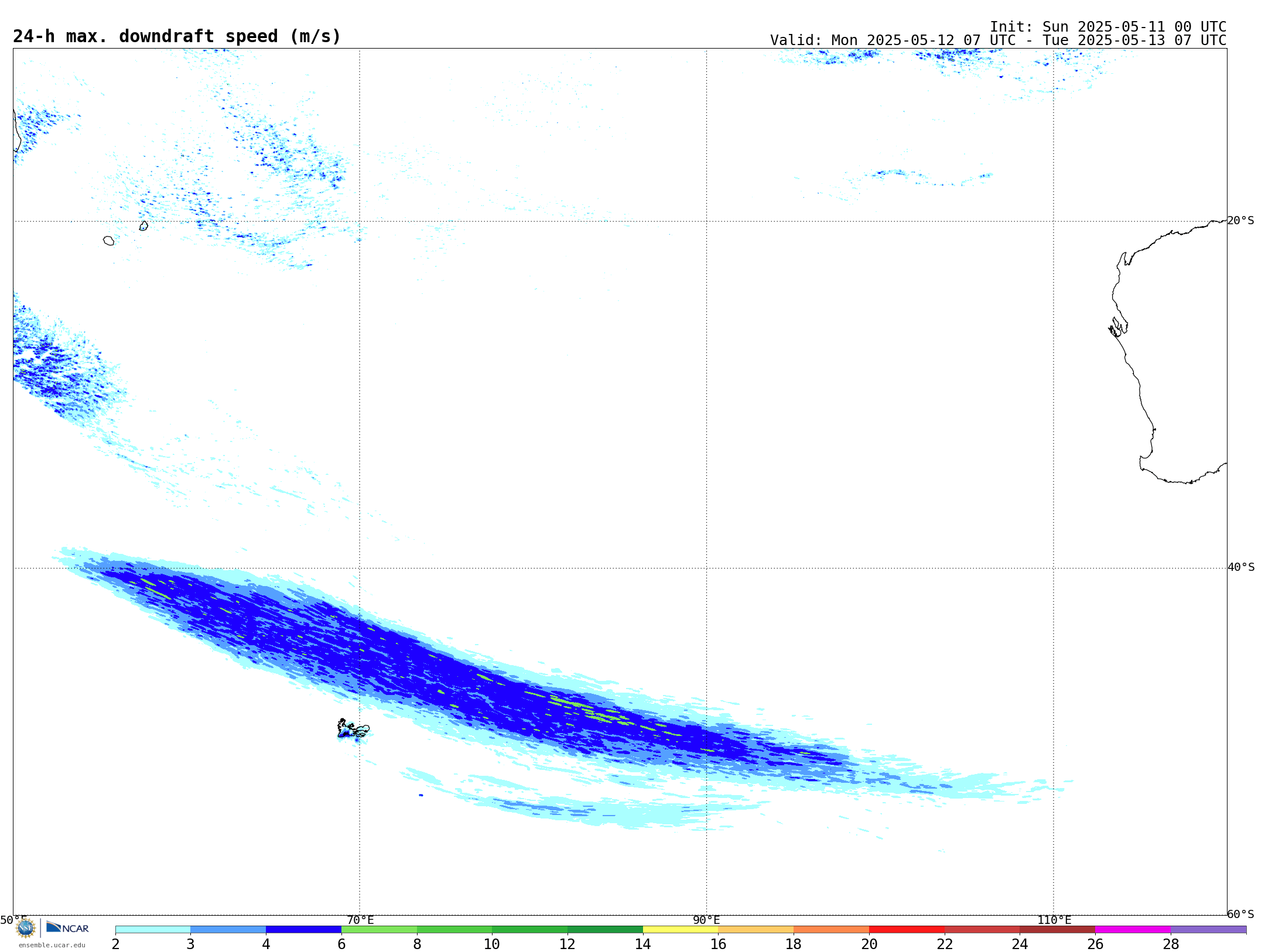The height and width of the screenshot is (952, 1265).
Task: Pick the dull red 22-24 colorbar swatch
Action: (982, 929)
